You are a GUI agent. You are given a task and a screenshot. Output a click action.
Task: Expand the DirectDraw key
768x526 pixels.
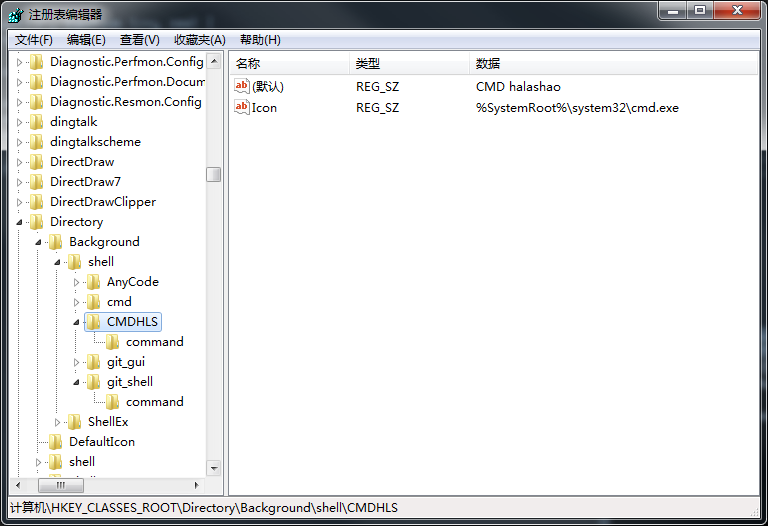(20, 162)
